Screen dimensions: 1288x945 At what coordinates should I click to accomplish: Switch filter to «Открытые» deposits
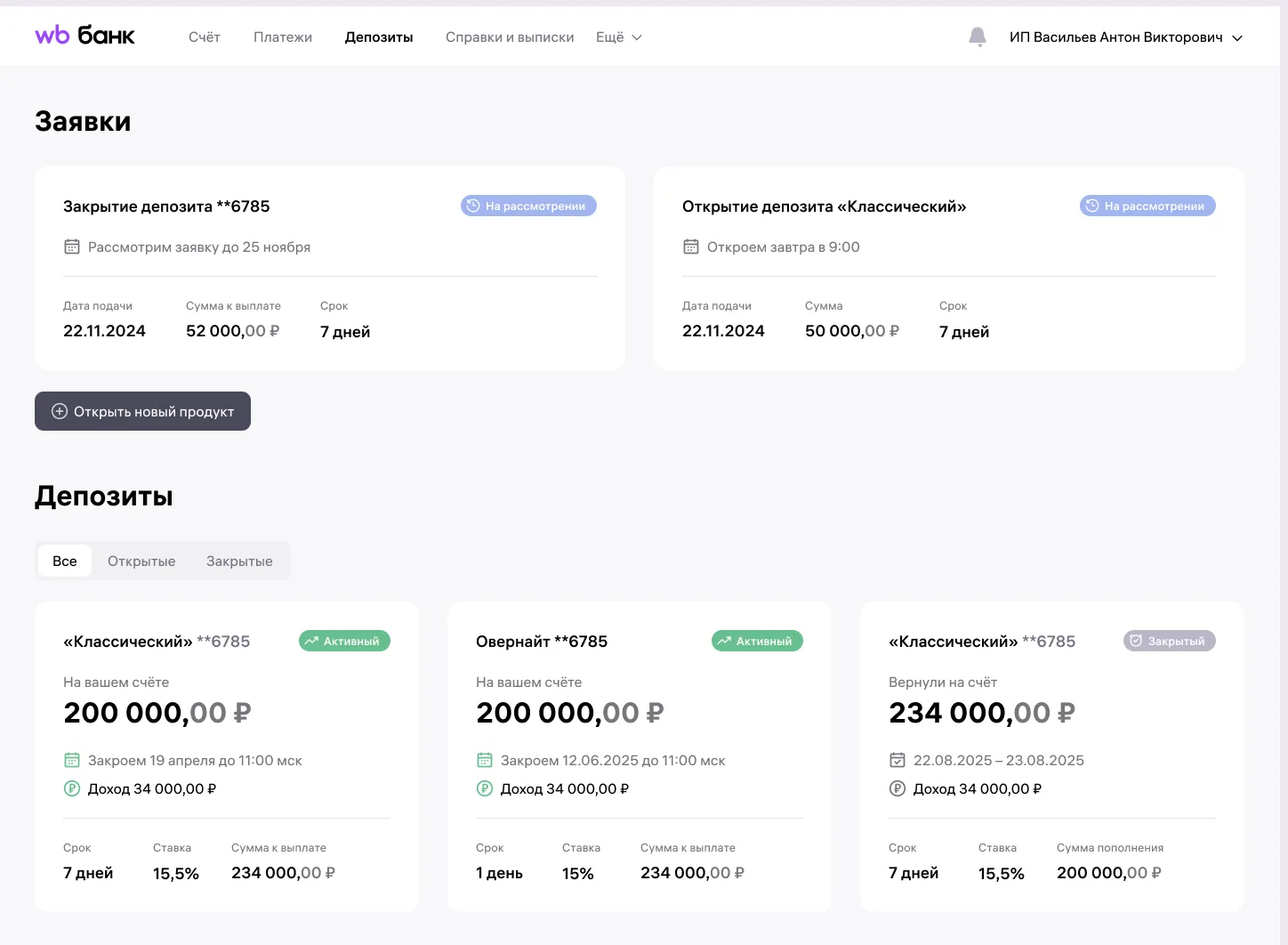click(141, 561)
